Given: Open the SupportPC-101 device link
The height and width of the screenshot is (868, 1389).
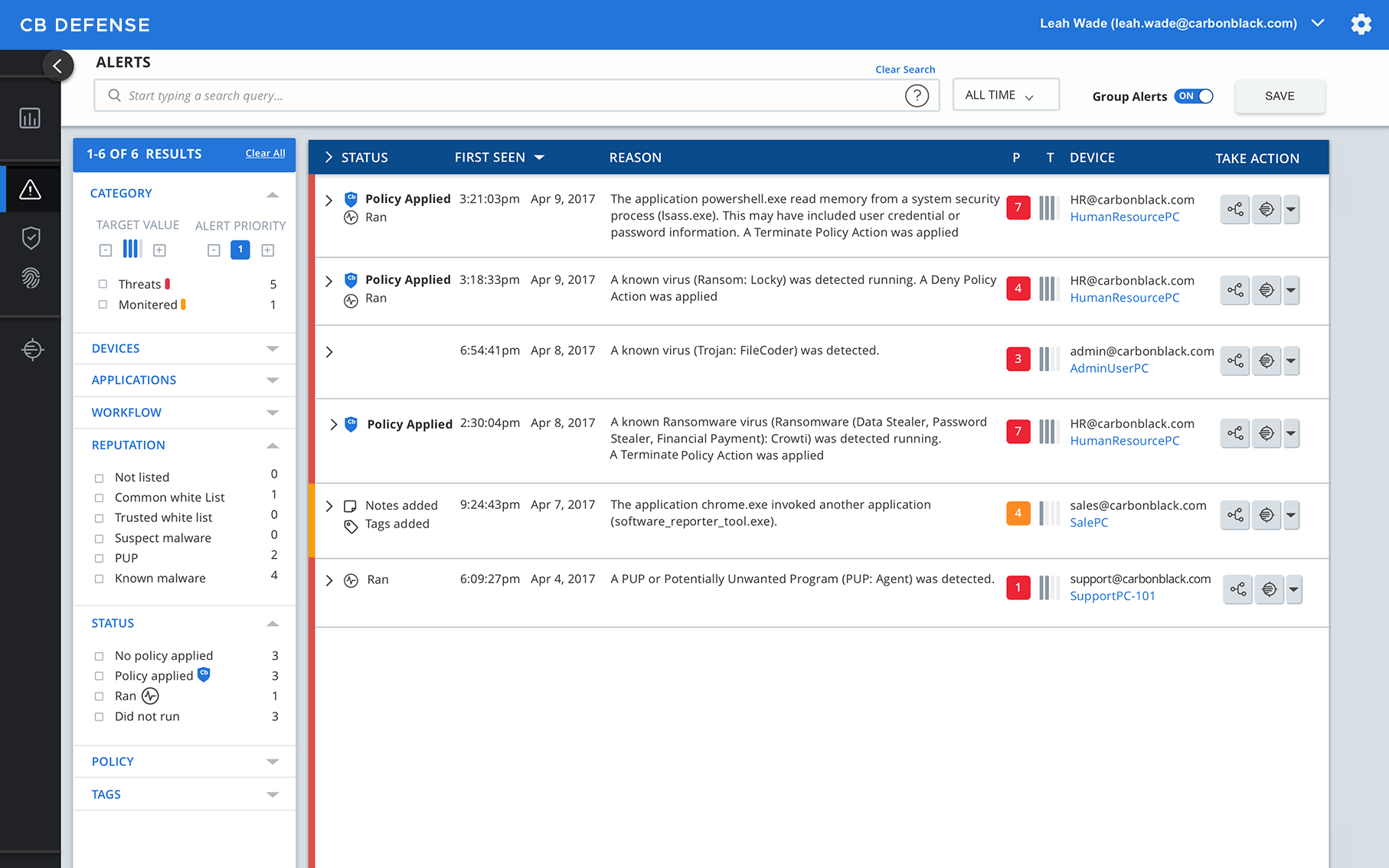Looking at the screenshot, I should click(1112, 596).
